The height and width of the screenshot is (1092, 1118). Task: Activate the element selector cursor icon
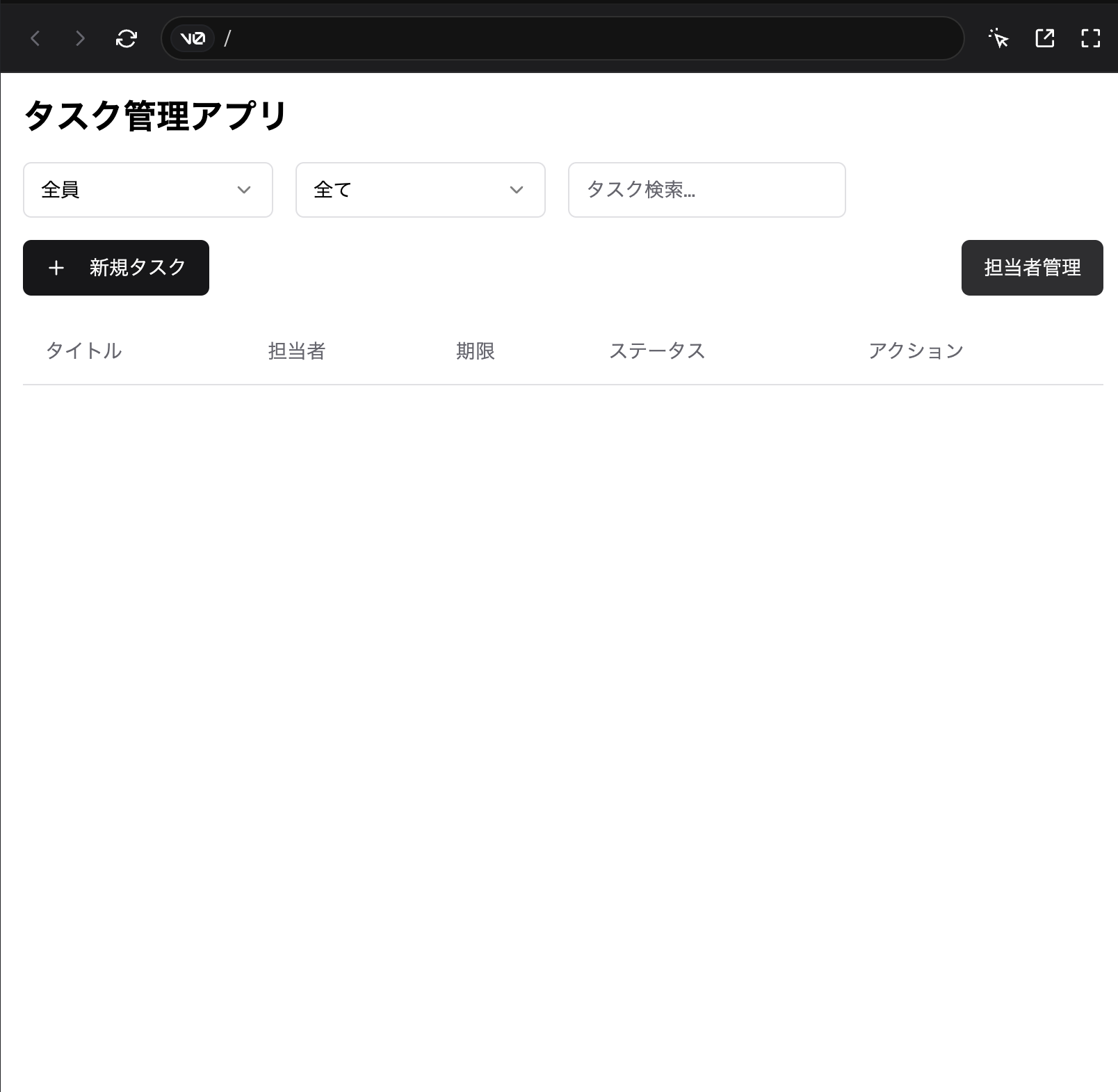pos(998,38)
